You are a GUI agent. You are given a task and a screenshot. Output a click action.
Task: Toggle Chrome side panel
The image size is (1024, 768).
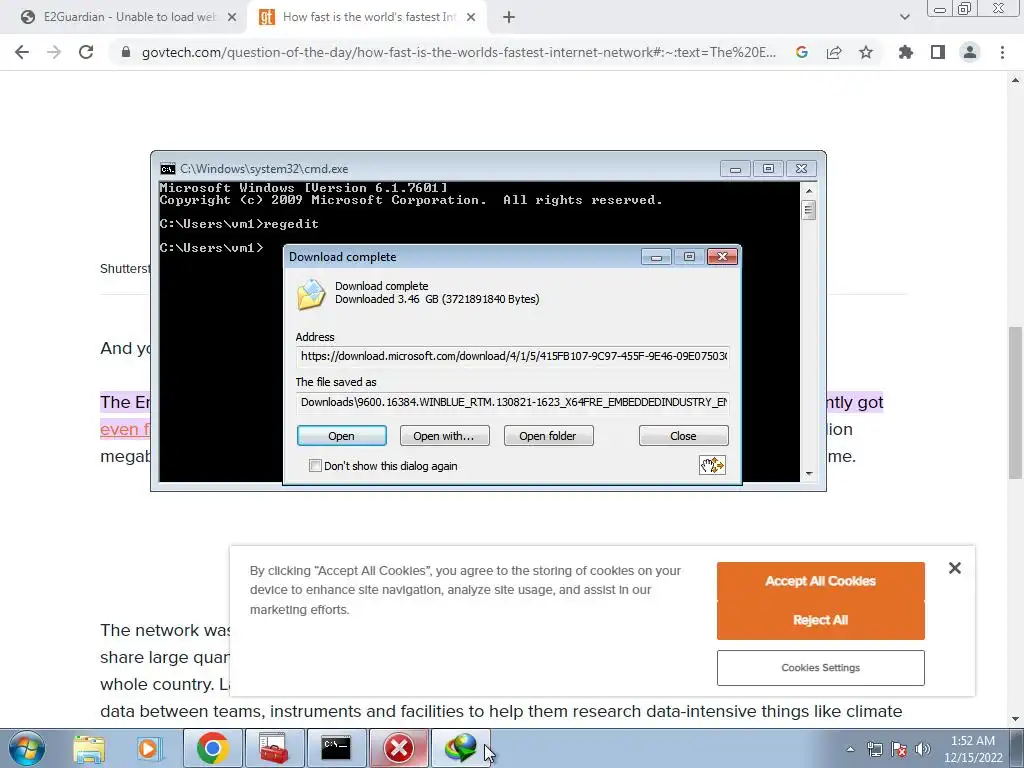coord(938,52)
